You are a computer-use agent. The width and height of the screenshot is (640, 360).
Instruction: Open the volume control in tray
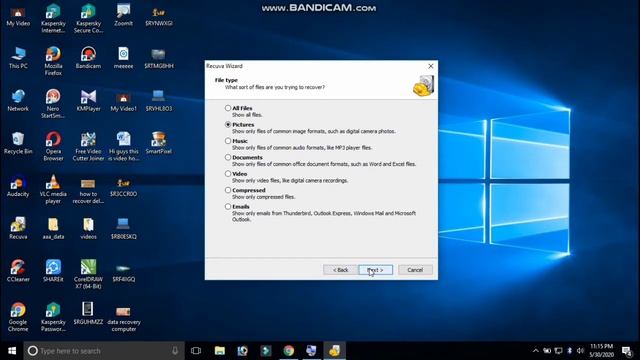pyautogui.click(x=580, y=351)
